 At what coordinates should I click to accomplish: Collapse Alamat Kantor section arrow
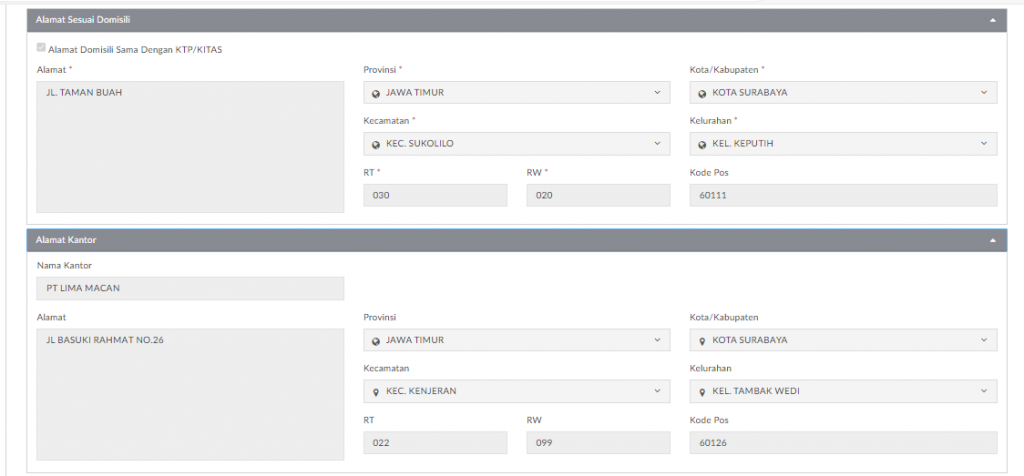pyautogui.click(x=993, y=240)
